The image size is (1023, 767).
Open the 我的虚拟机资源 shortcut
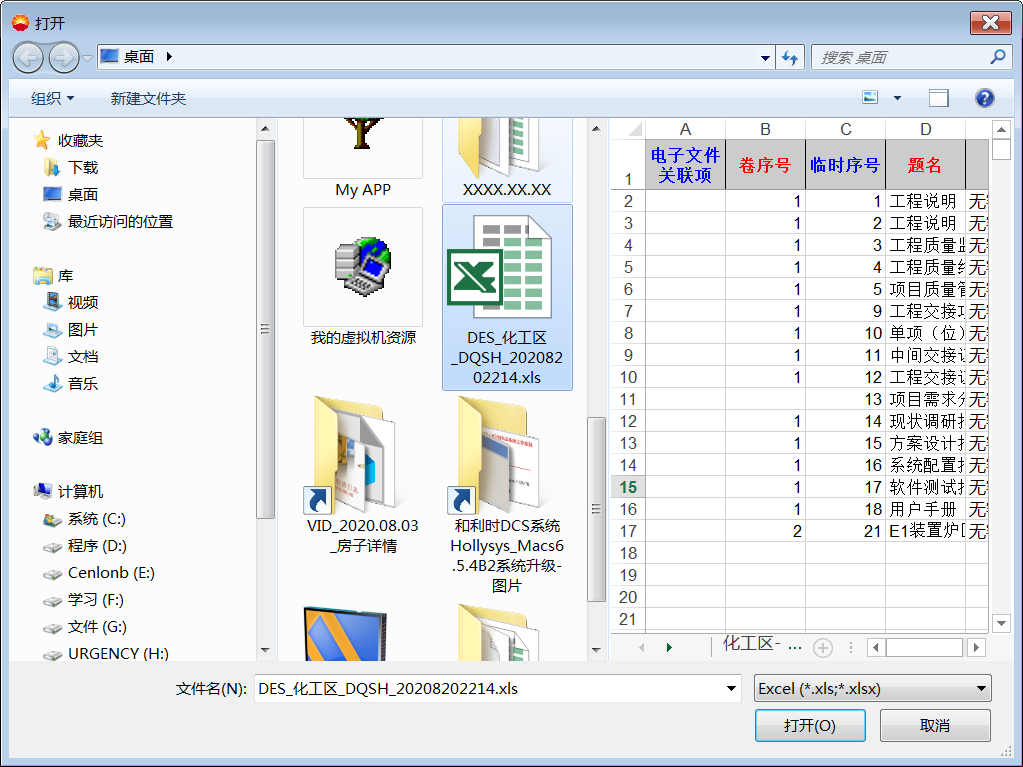pyautogui.click(x=362, y=265)
